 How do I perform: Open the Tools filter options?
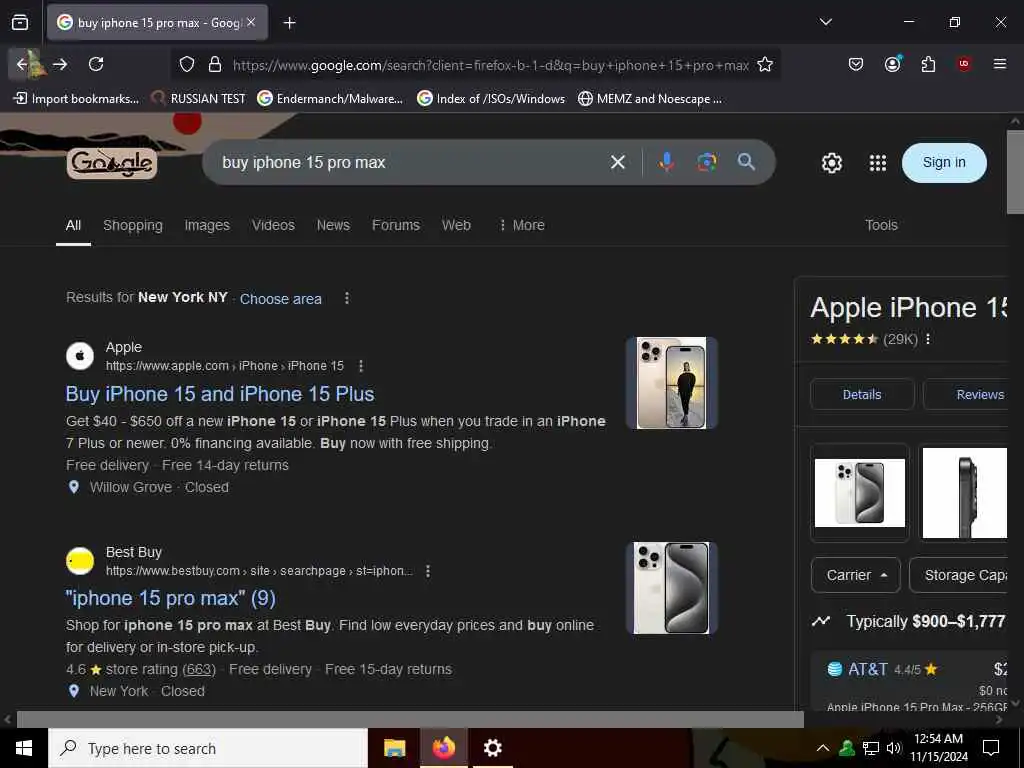pos(881,225)
